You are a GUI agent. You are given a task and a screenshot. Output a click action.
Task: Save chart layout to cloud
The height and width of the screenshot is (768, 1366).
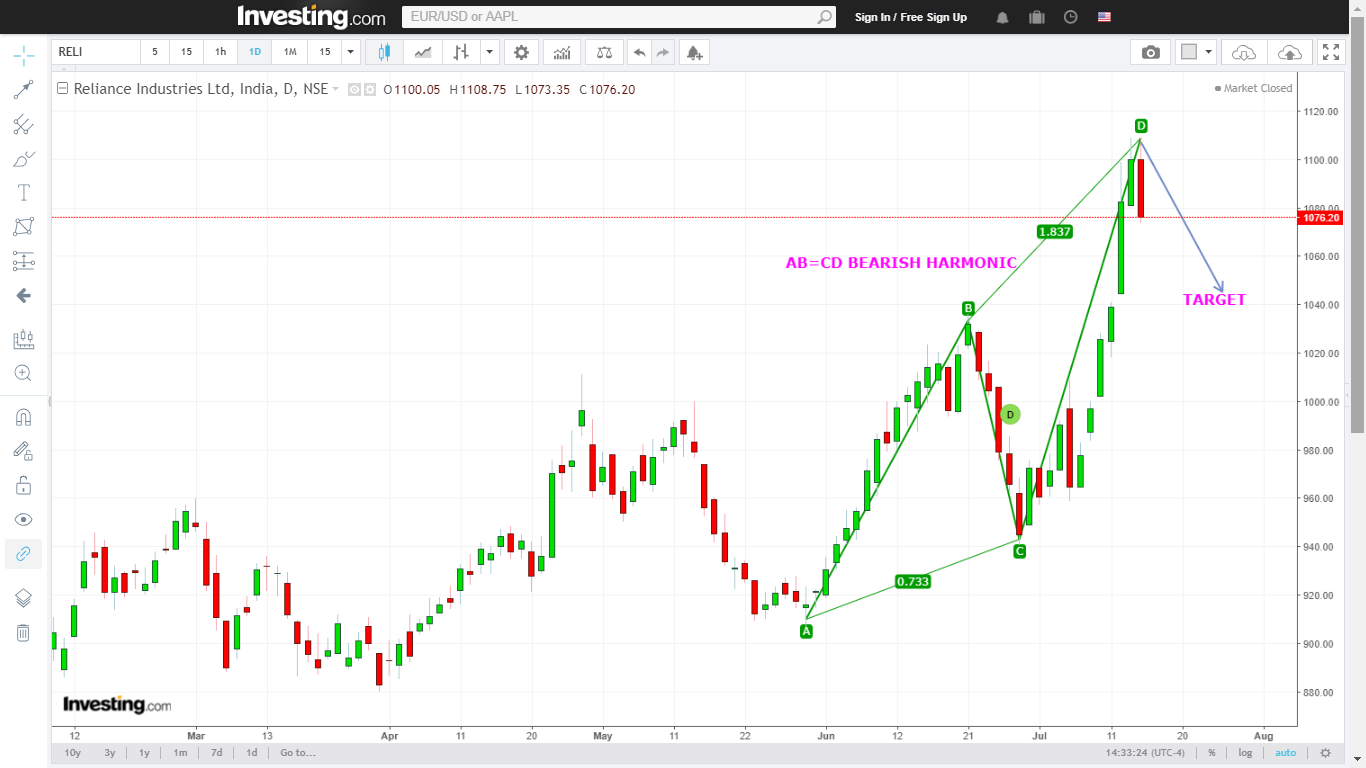point(1290,52)
